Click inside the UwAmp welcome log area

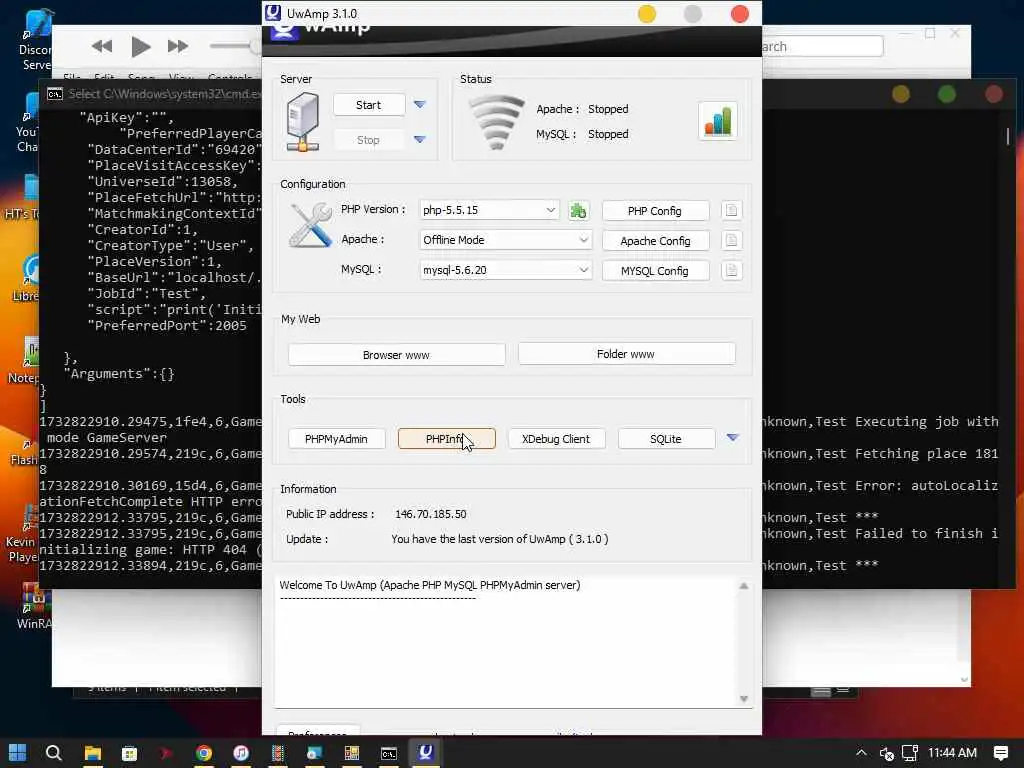[506, 643]
